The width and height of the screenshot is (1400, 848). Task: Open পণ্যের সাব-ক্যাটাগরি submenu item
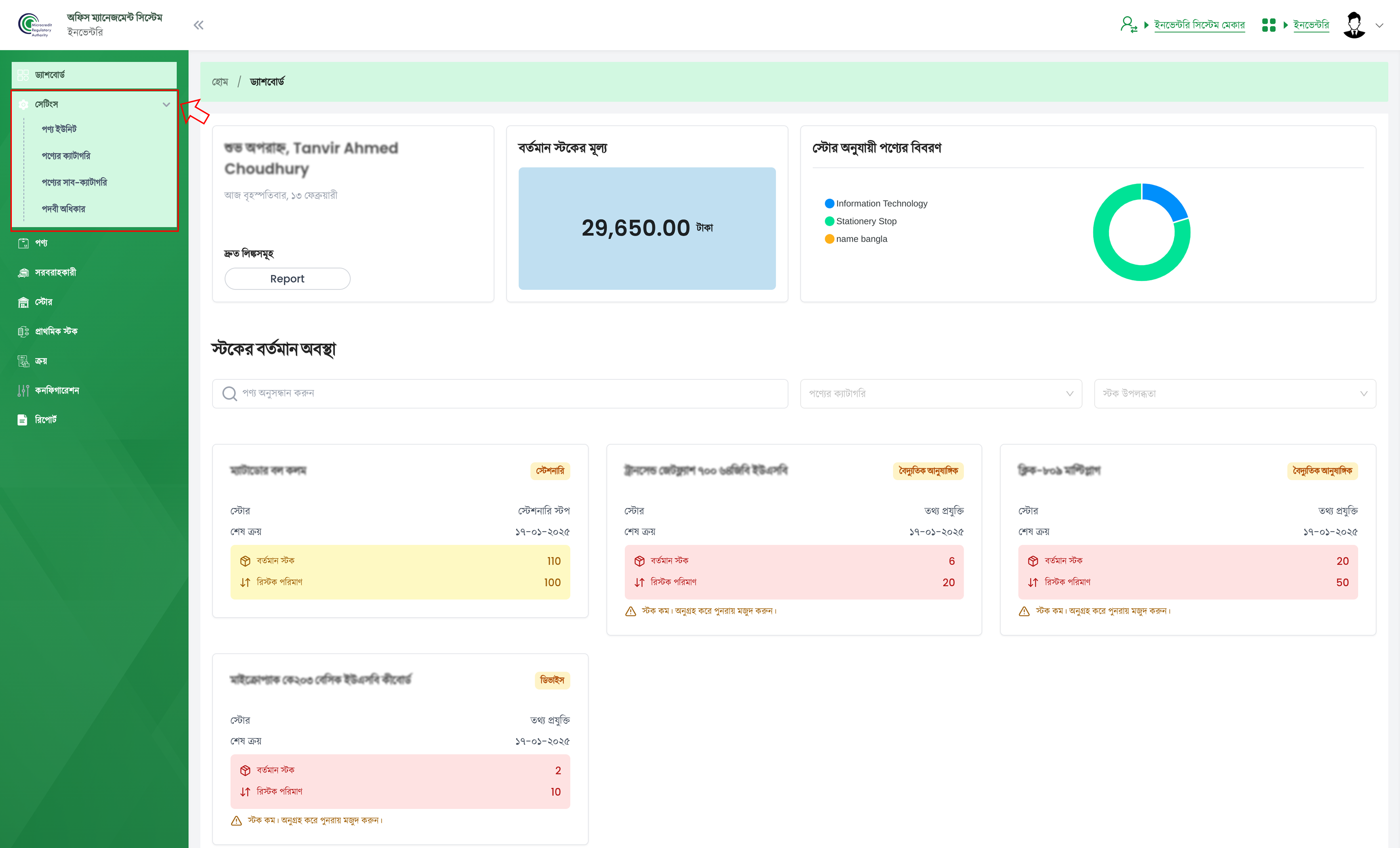74,182
